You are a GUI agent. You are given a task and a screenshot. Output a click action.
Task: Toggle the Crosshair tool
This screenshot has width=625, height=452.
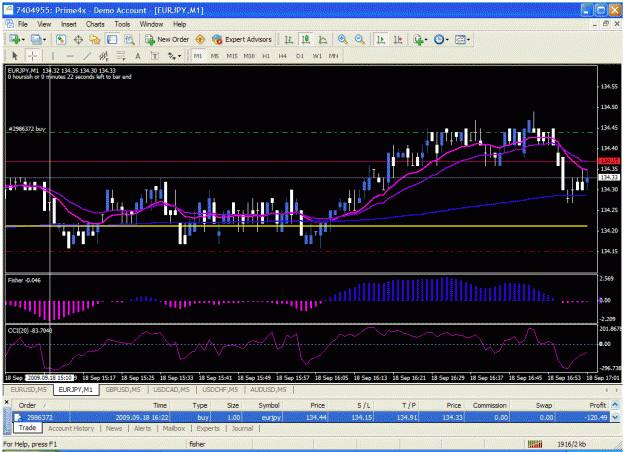pyautogui.click(x=32, y=56)
